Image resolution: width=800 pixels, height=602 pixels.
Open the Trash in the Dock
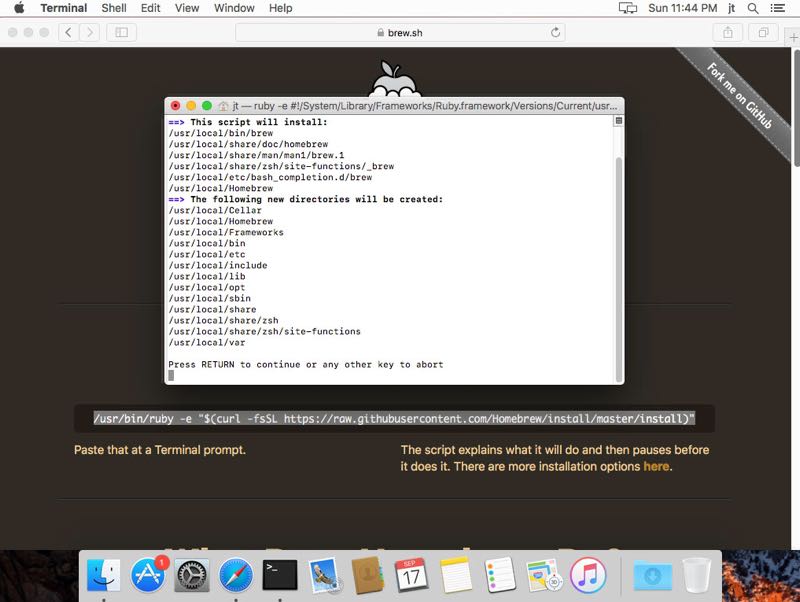[697, 575]
